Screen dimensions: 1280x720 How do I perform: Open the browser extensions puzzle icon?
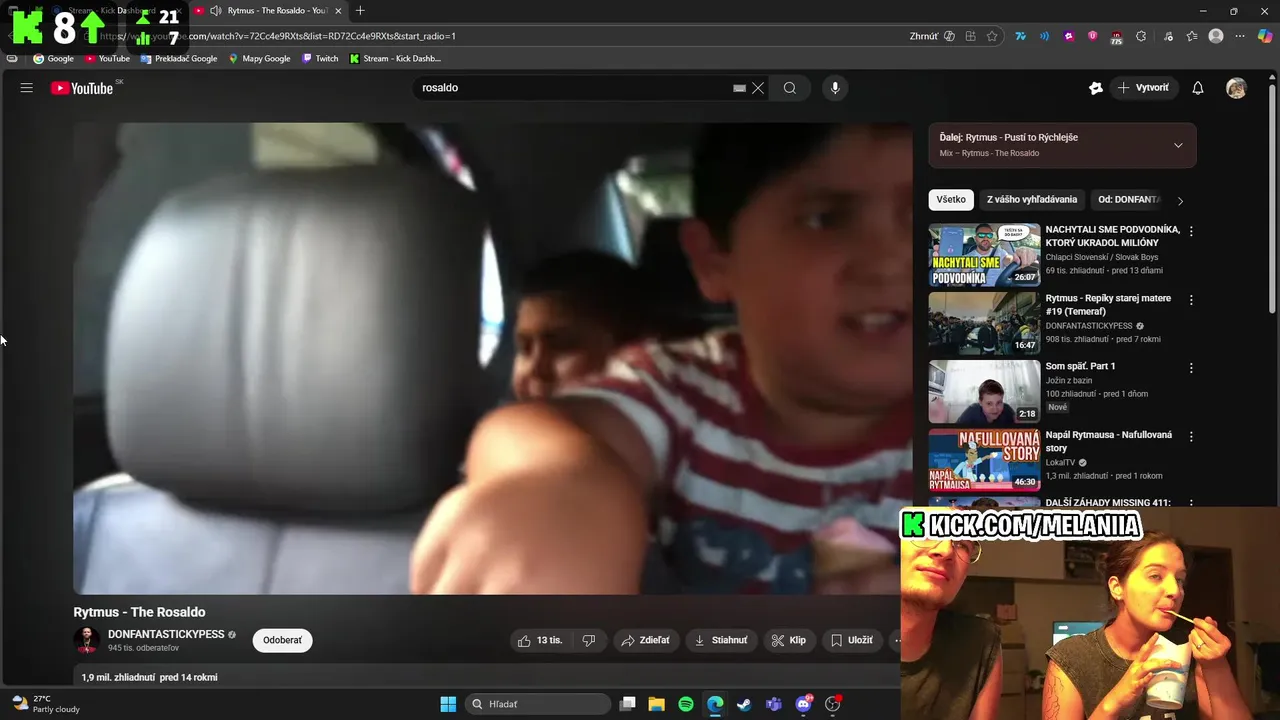point(1141,36)
